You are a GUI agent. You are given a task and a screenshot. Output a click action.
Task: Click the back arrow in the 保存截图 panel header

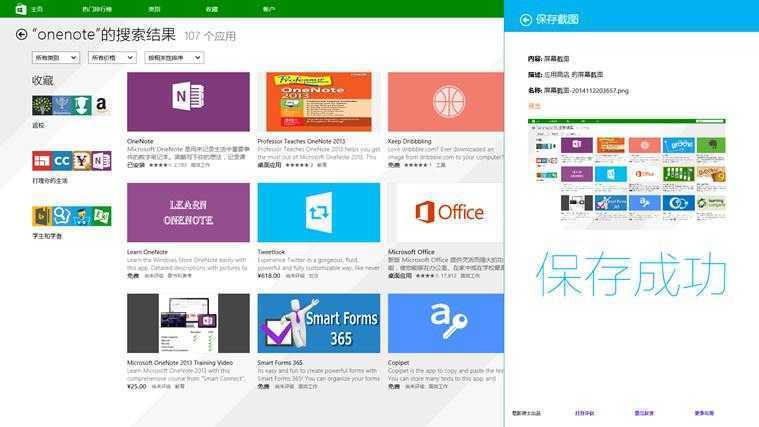pyautogui.click(x=526, y=19)
